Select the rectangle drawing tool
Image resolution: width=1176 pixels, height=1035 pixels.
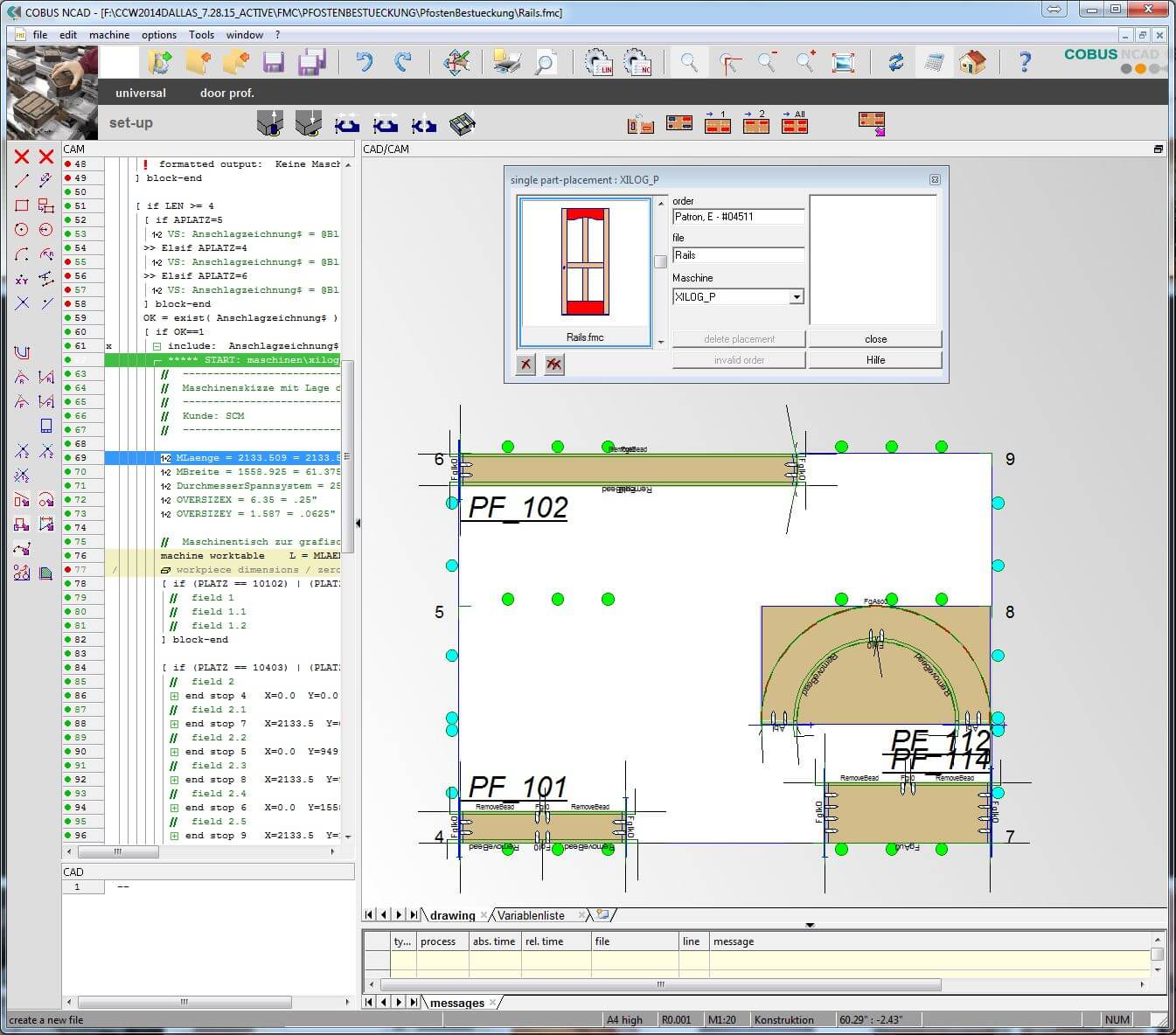click(22, 205)
